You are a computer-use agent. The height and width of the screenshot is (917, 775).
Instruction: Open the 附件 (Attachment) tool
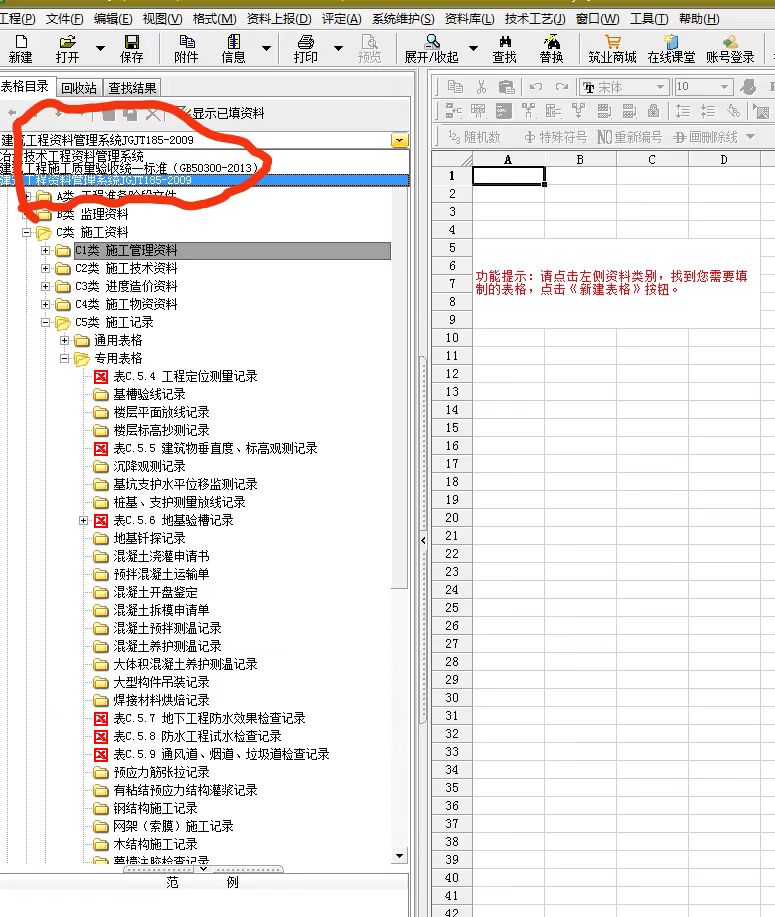pyautogui.click(x=187, y=49)
